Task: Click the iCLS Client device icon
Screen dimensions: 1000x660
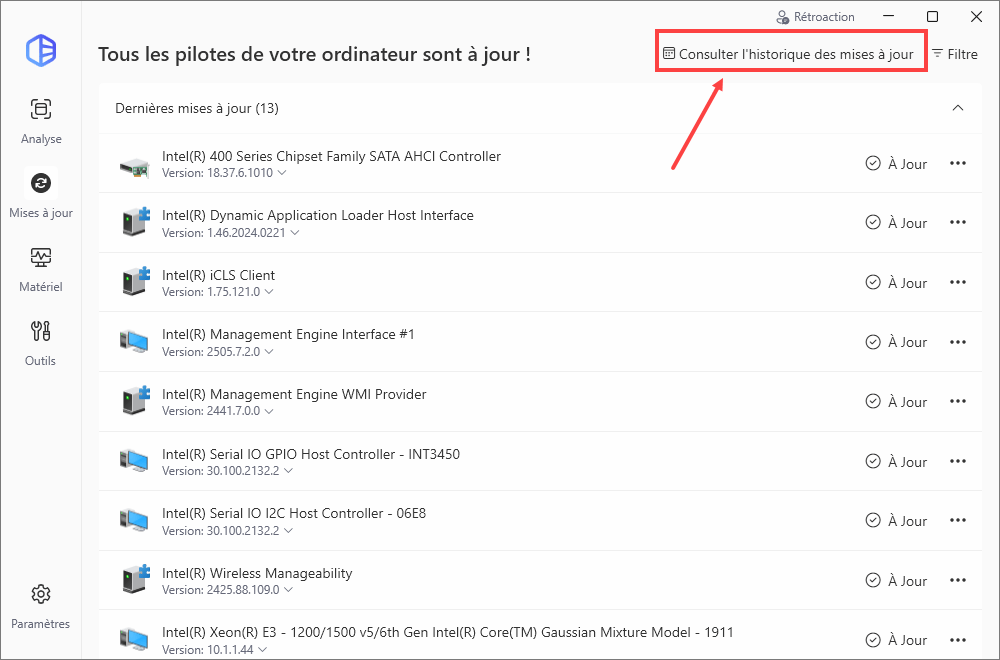Action: [x=135, y=282]
